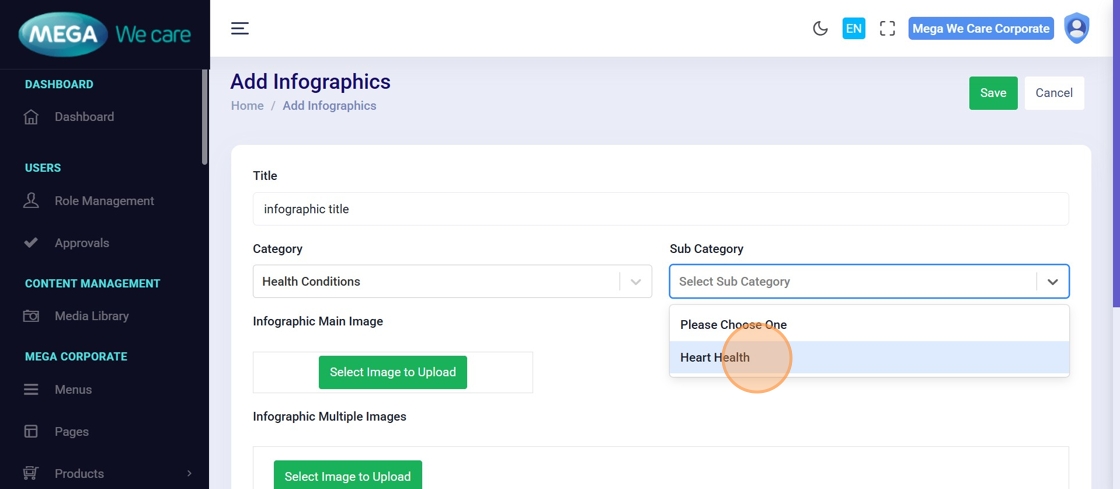Open the user profile avatar icon

[x=1076, y=28]
